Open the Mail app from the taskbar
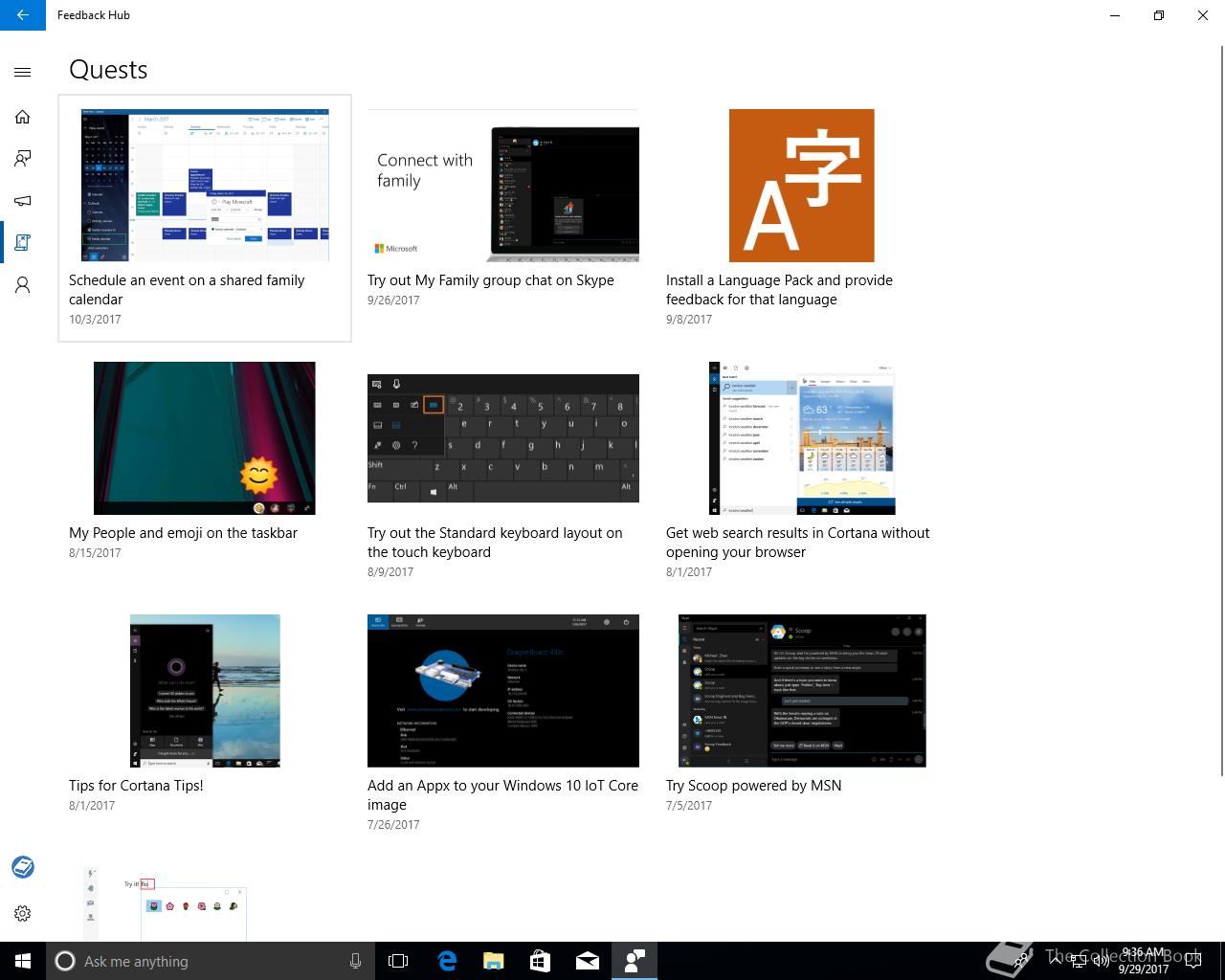1225x980 pixels. click(587, 961)
